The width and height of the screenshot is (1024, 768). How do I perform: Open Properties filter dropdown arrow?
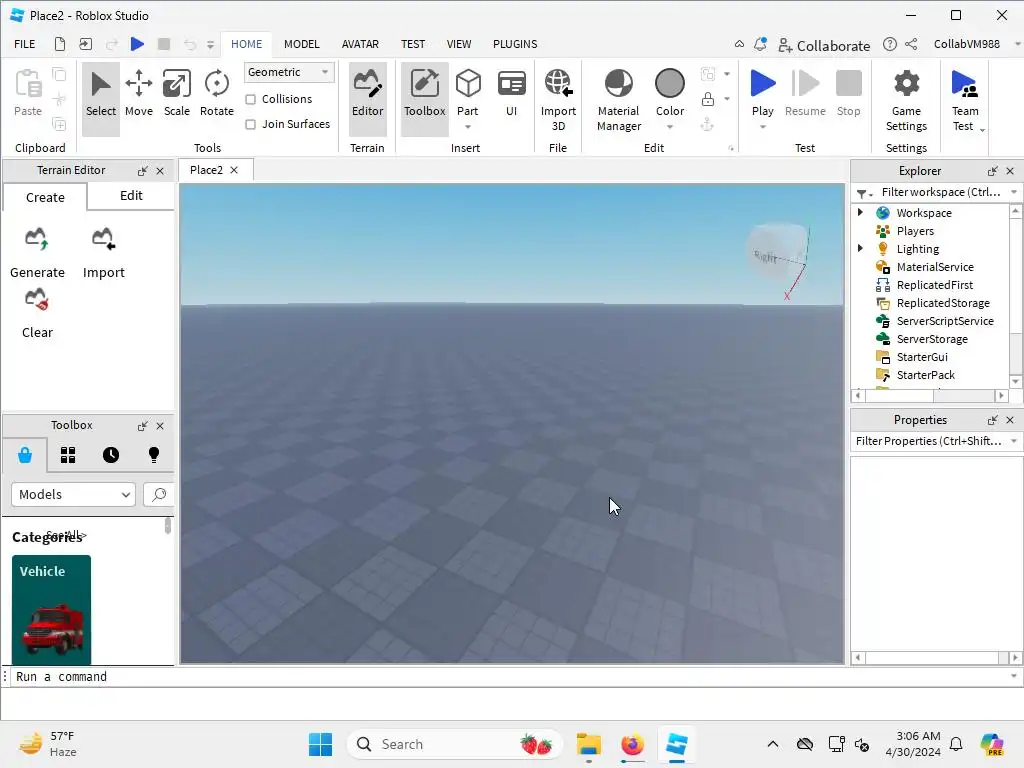coord(1014,441)
